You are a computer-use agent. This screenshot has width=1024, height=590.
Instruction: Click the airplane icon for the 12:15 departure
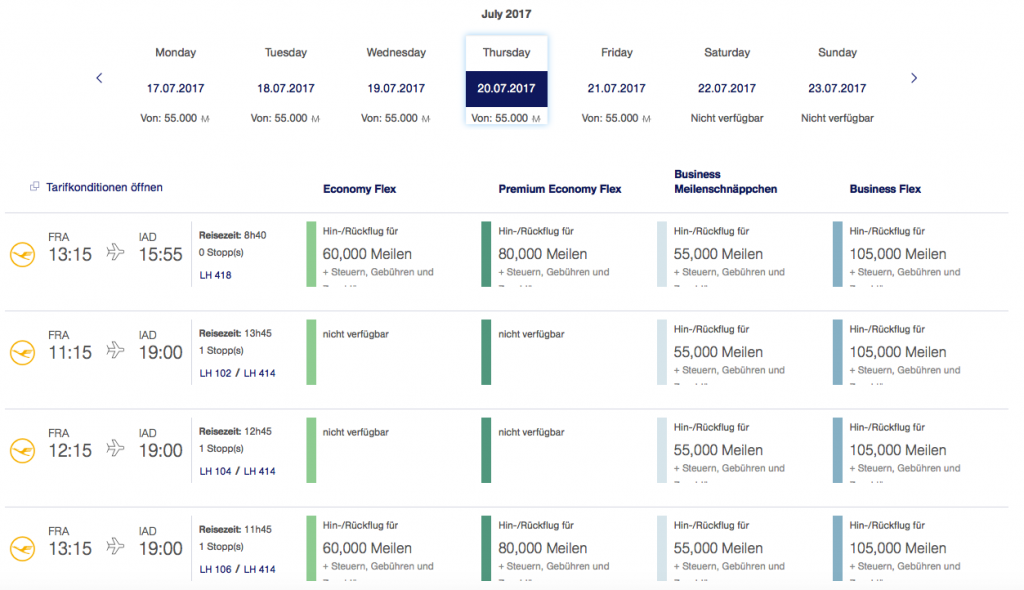115,448
